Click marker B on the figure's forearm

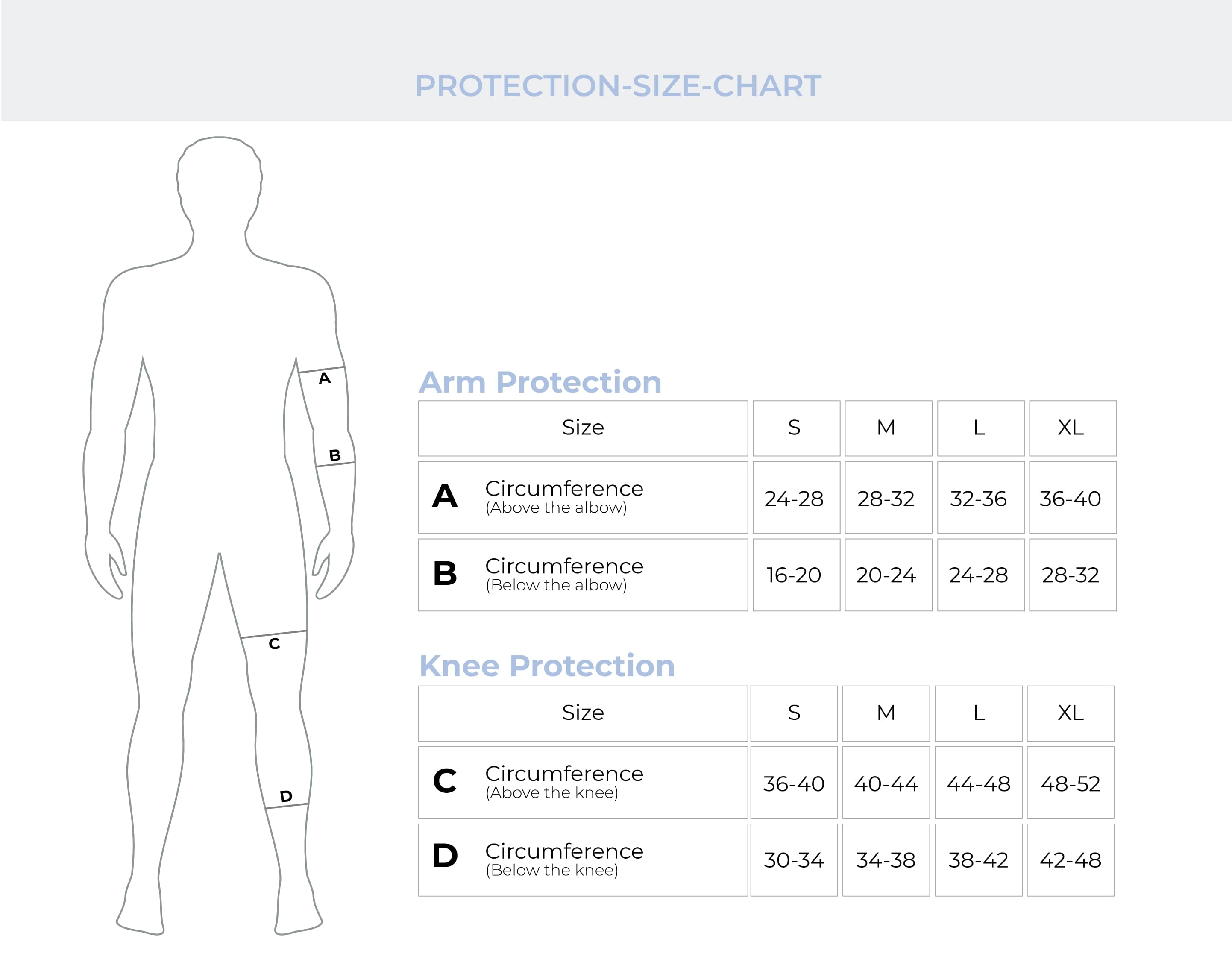click(x=335, y=455)
